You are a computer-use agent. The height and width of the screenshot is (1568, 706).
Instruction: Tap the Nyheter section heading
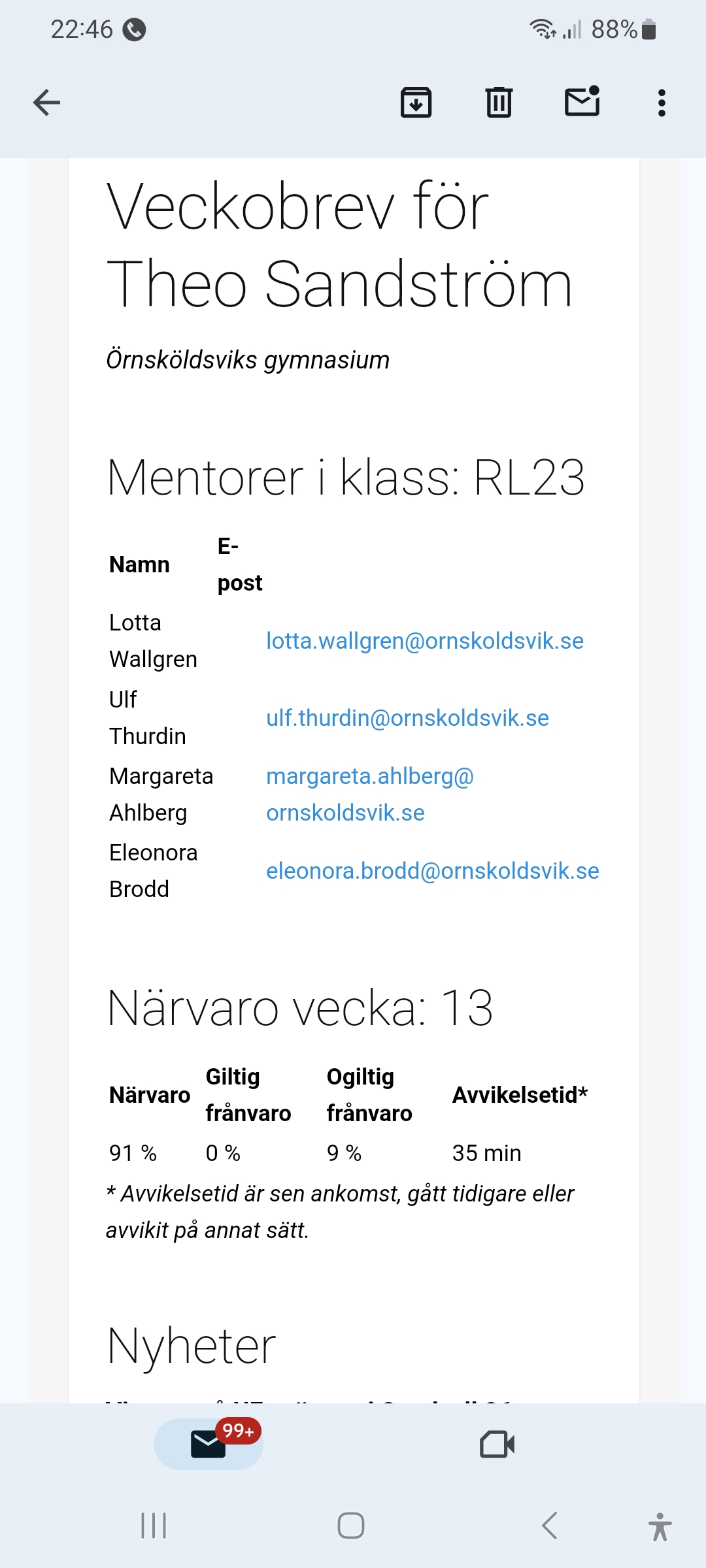tap(191, 1347)
